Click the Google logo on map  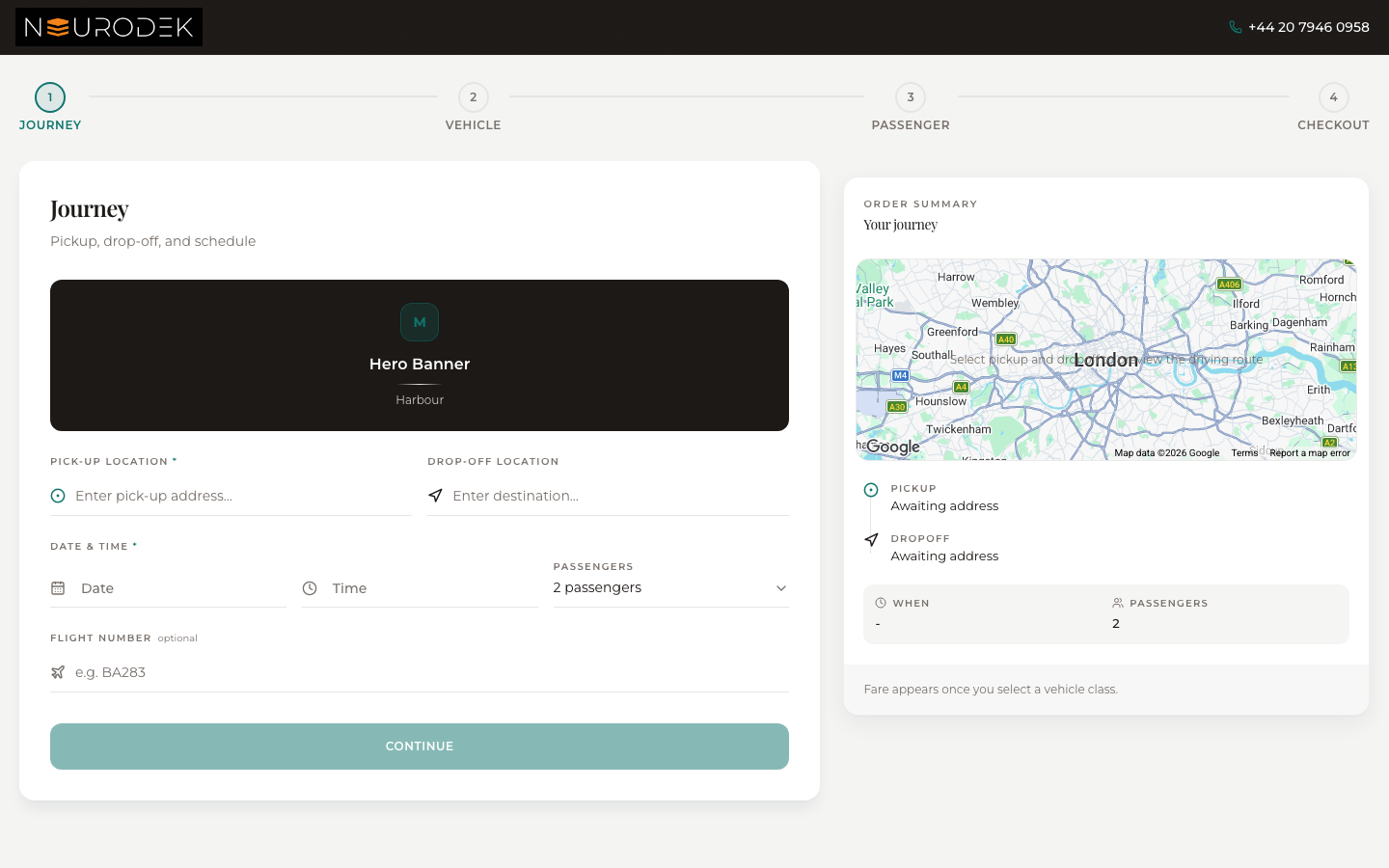(893, 447)
